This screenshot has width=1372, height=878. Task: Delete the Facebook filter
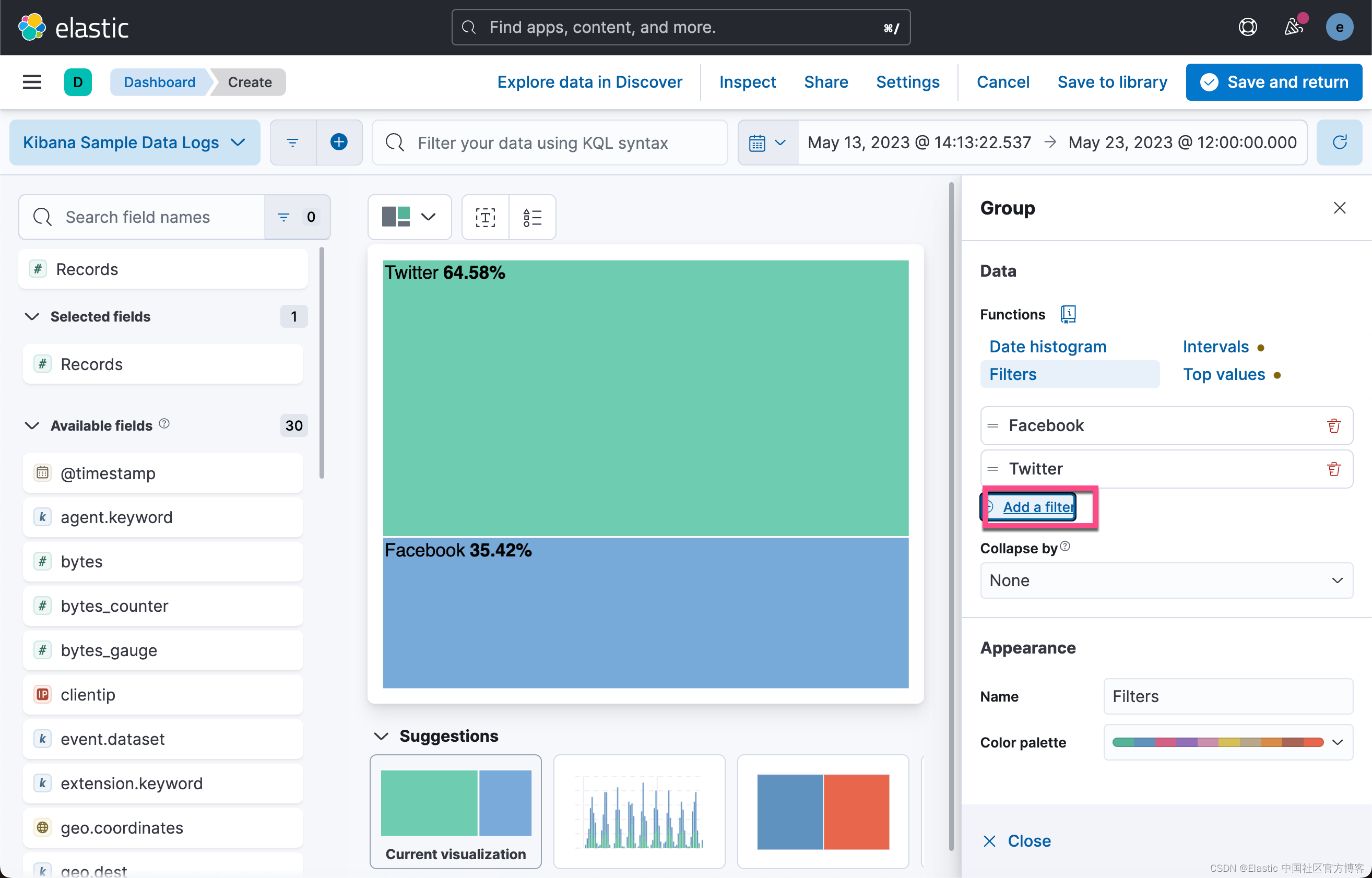[x=1333, y=426]
